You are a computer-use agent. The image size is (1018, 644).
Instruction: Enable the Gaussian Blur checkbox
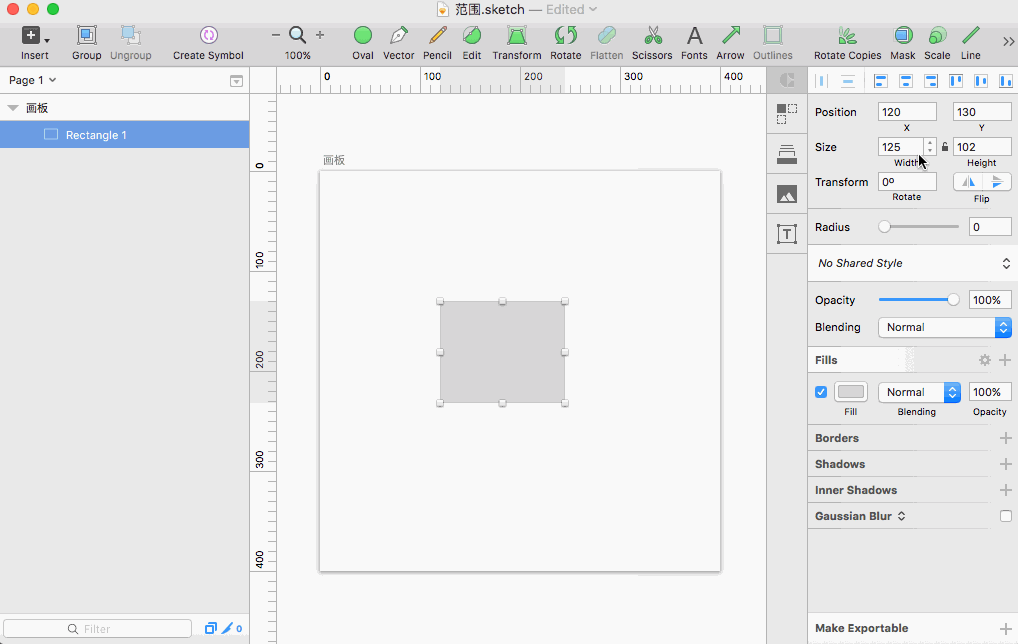(1006, 516)
